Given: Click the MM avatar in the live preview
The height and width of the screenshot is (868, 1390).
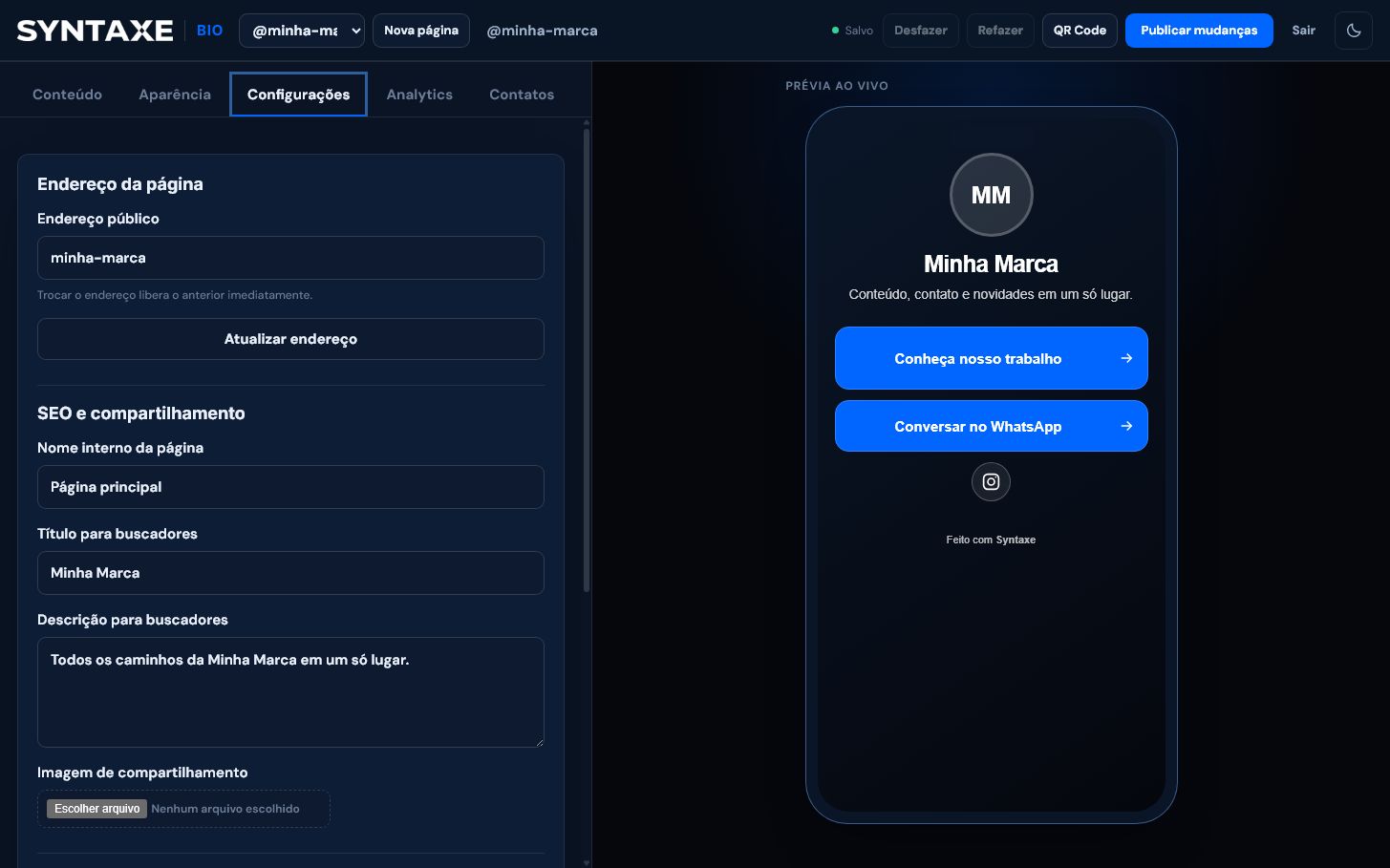Looking at the screenshot, I should 991,195.
